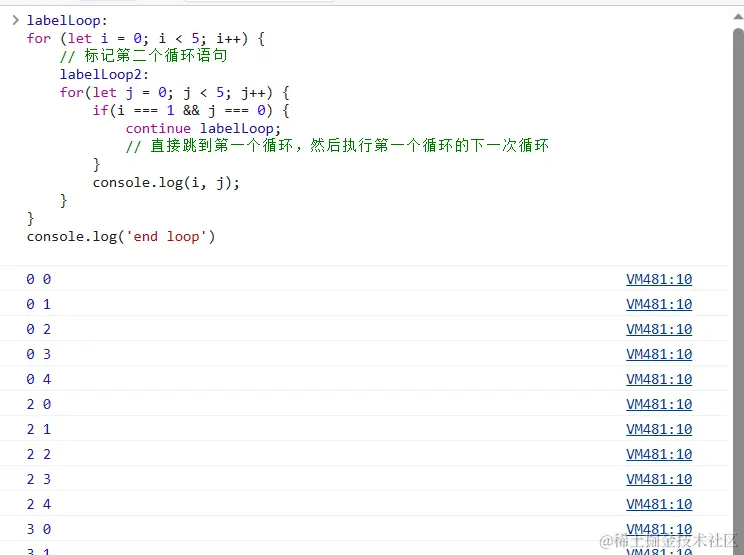Select console output row '3 0'
Screen dimensions: 744x555
pyautogui.click(x=364, y=529)
